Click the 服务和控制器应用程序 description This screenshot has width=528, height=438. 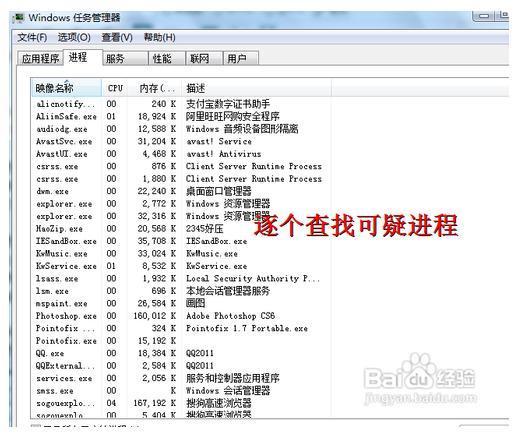(x=233, y=378)
